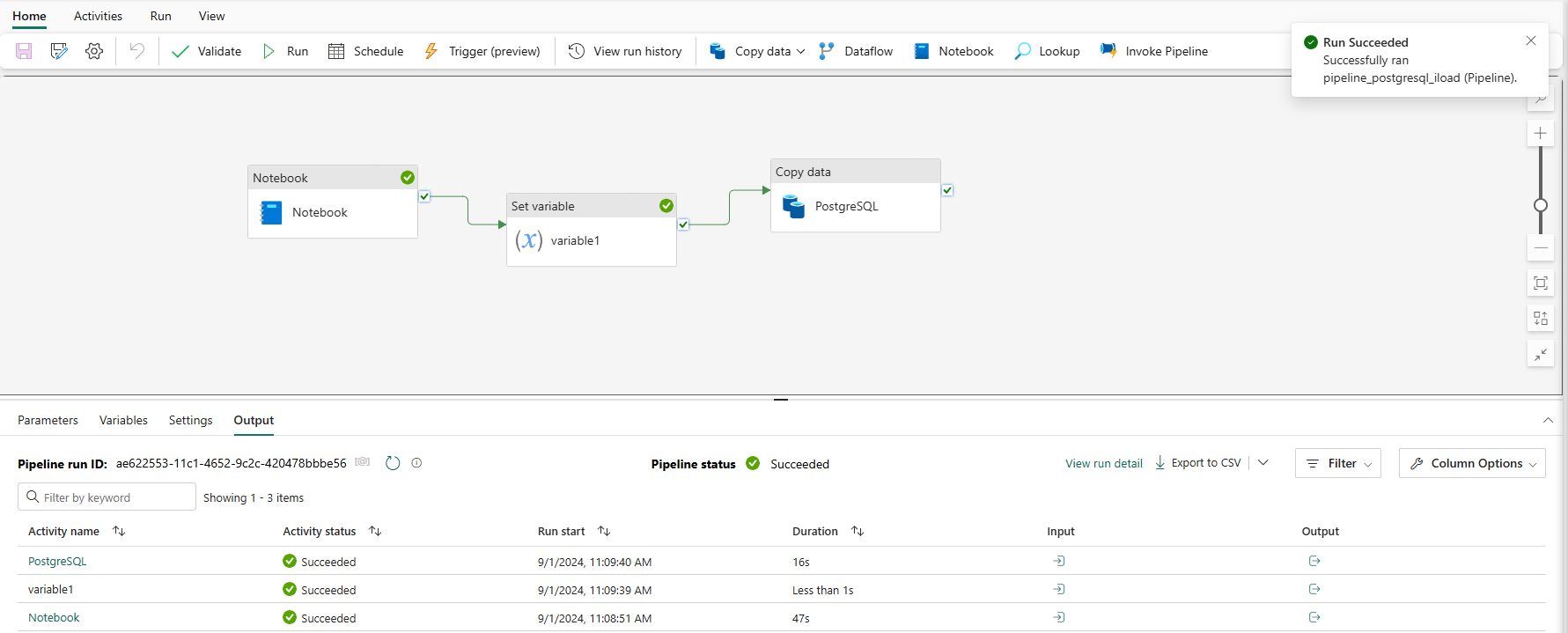Run the pipeline from toolbar
The image size is (1568, 633).
pyautogui.click(x=285, y=51)
